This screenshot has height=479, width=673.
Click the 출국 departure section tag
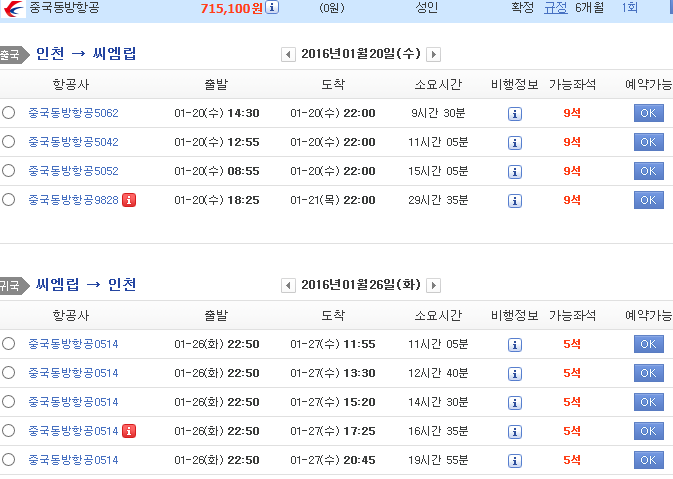14,55
